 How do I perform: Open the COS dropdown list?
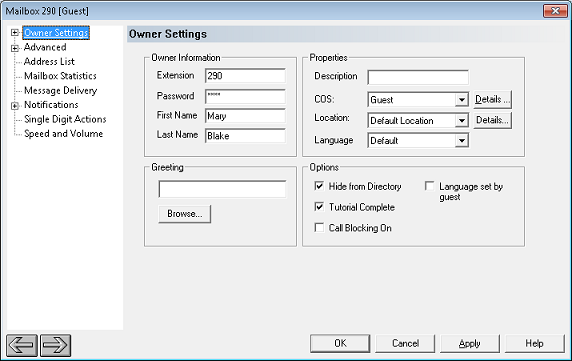461,100
